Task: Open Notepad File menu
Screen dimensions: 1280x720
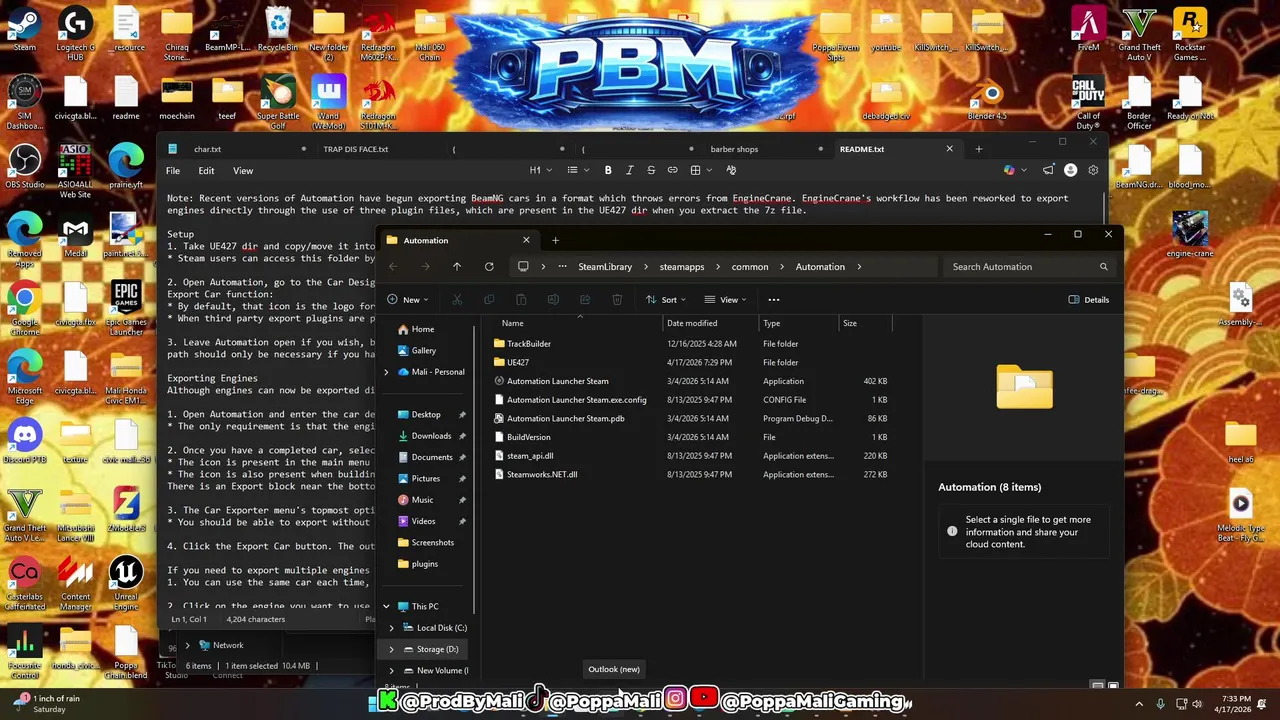Action: pyautogui.click(x=173, y=171)
